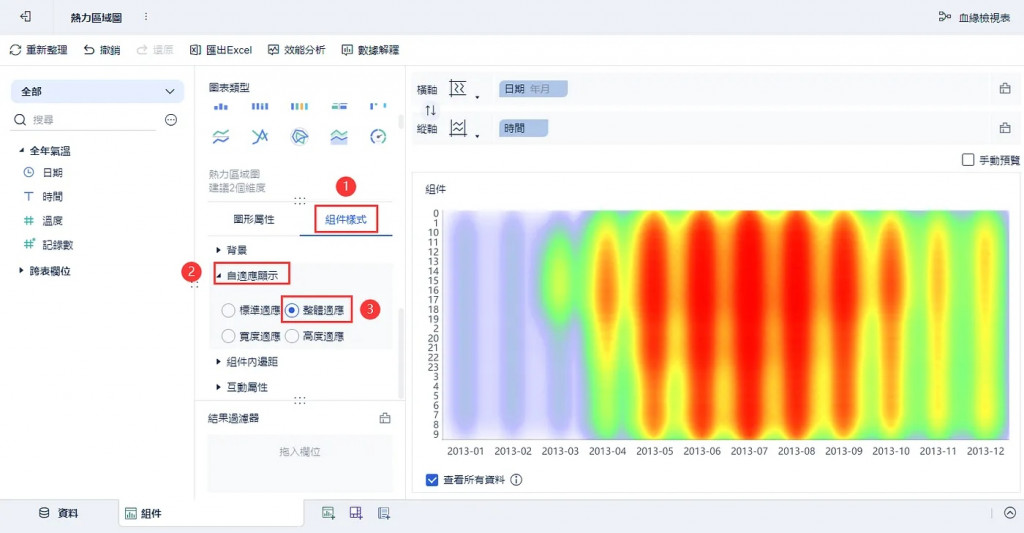Click the chart type list scrollbar
Viewport: 1024px width, 533px height.
pos(400,121)
